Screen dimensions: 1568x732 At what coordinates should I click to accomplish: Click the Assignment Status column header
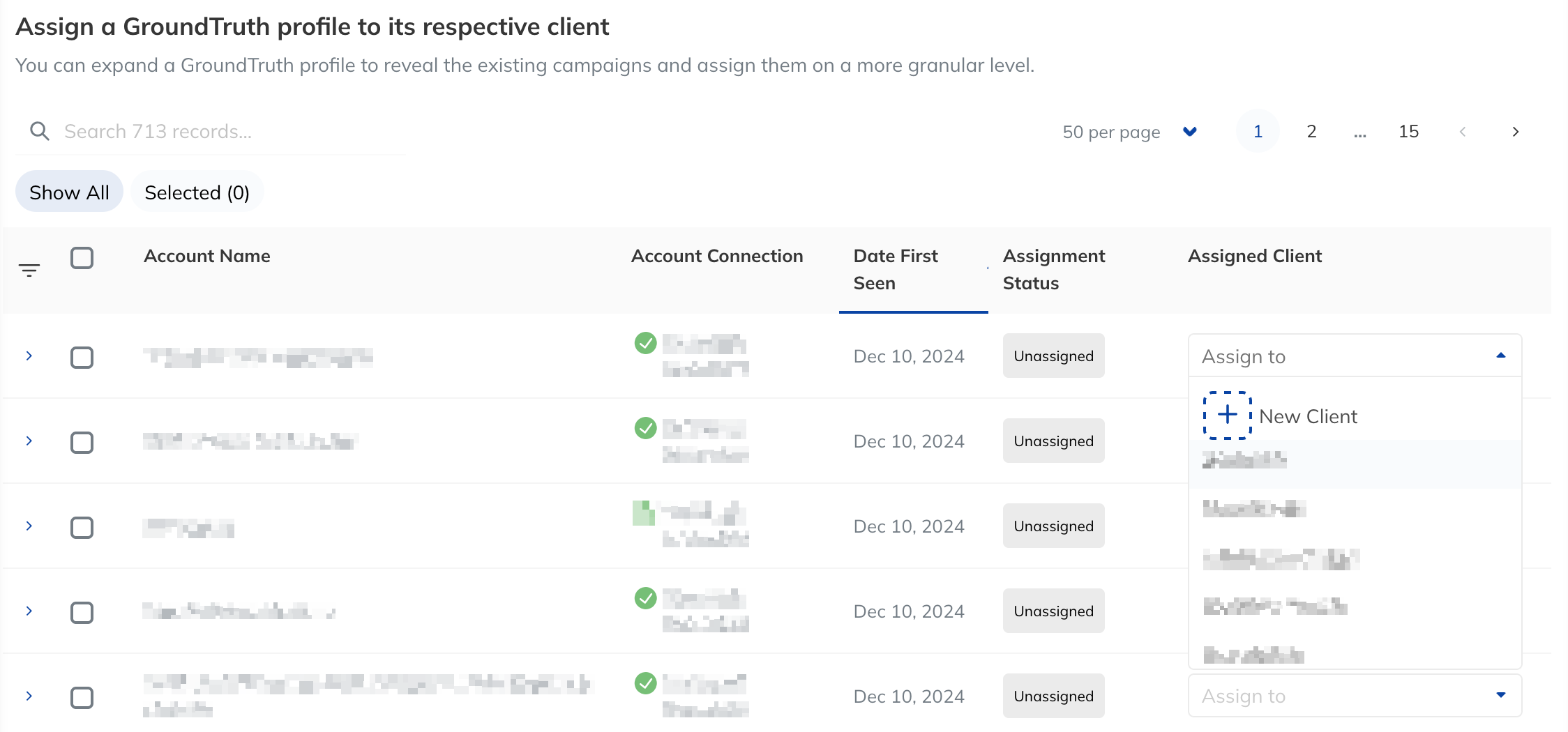[x=1054, y=270]
